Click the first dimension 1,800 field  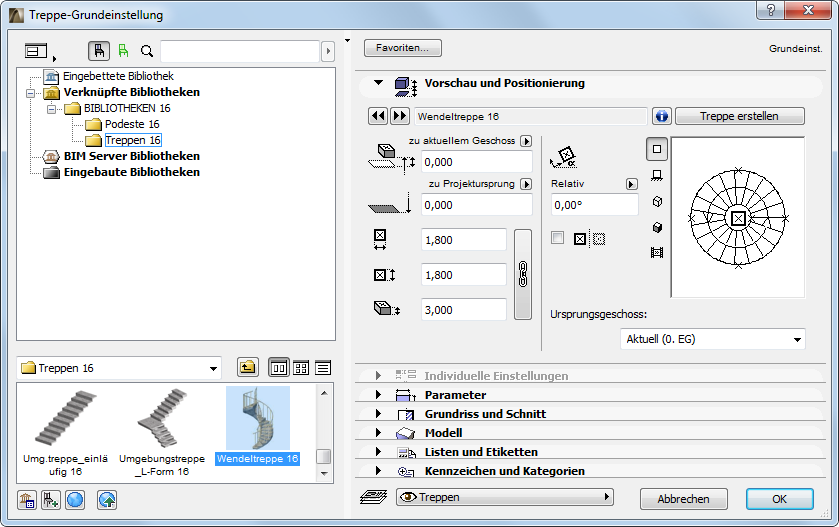(x=463, y=240)
